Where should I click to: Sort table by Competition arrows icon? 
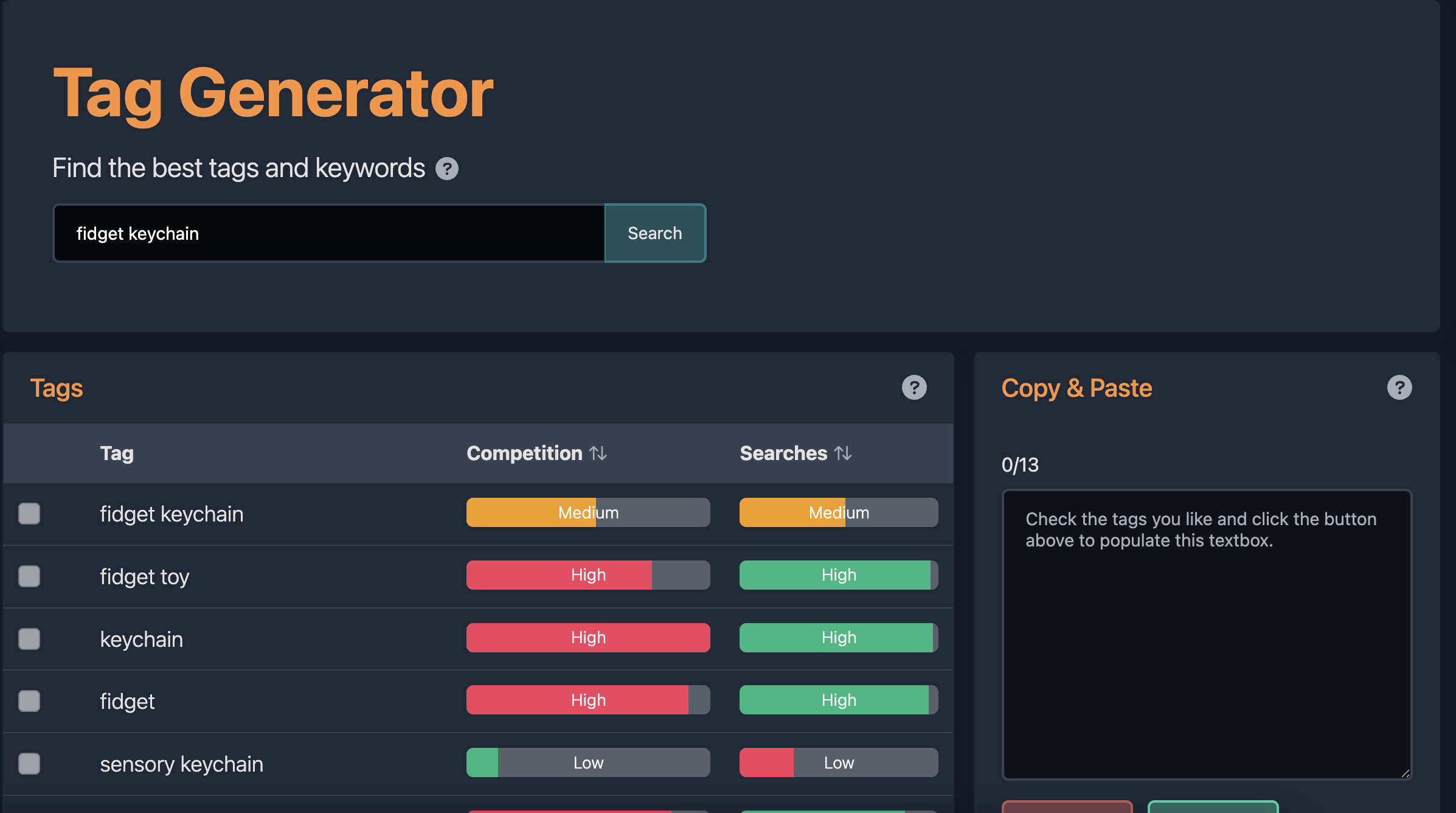coord(598,453)
